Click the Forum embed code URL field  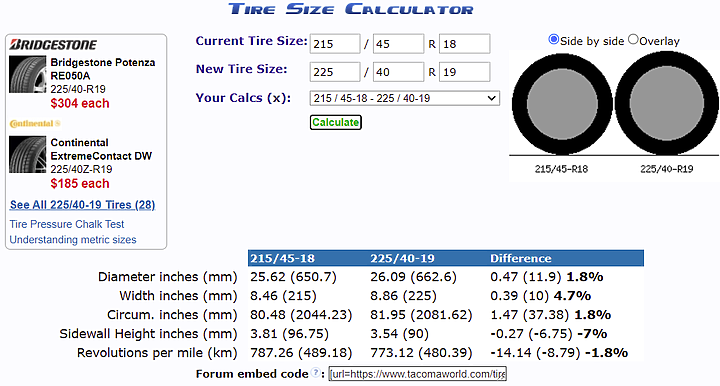coord(418,374)
